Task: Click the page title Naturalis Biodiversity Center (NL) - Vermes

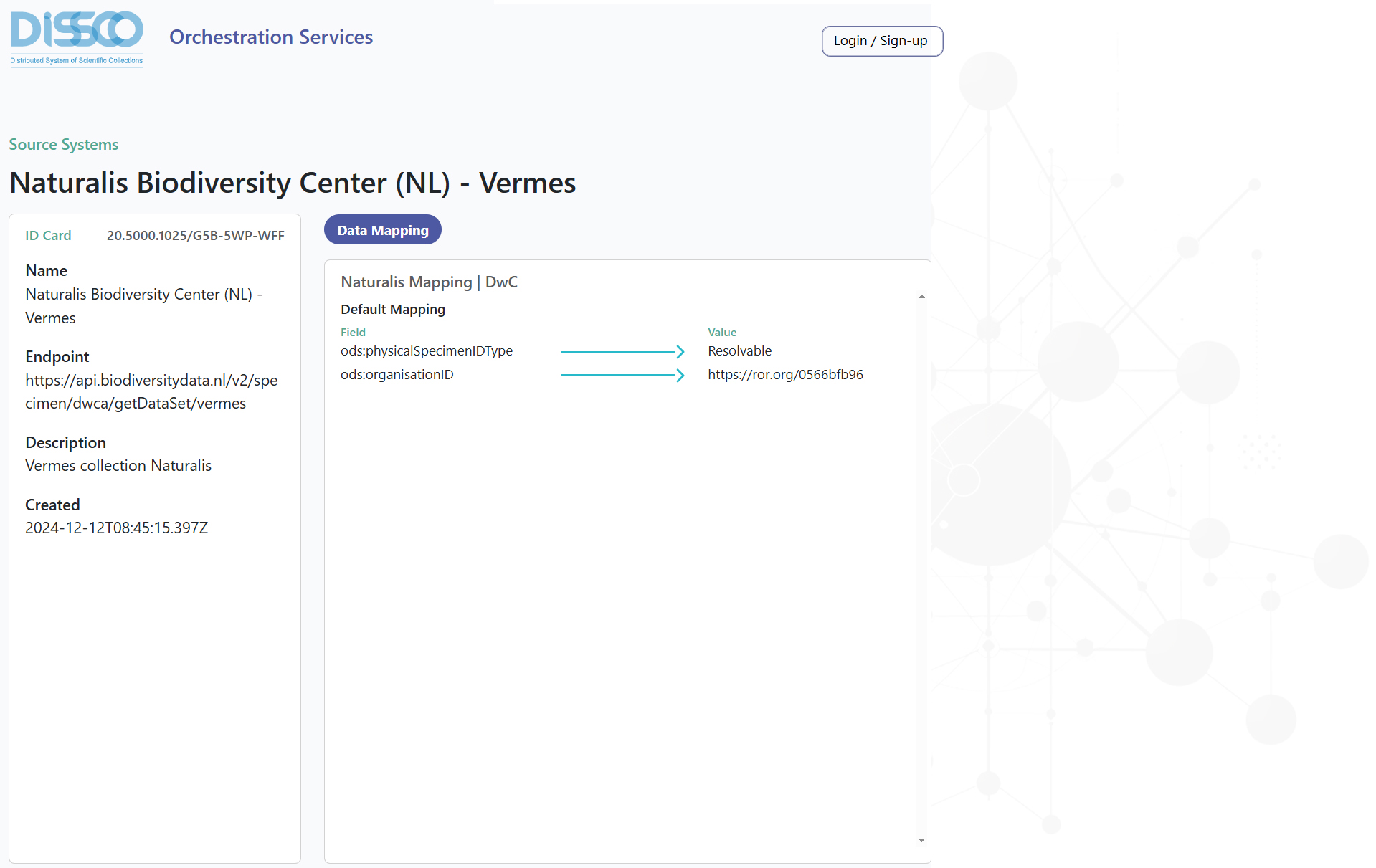Action: (293, 182)
